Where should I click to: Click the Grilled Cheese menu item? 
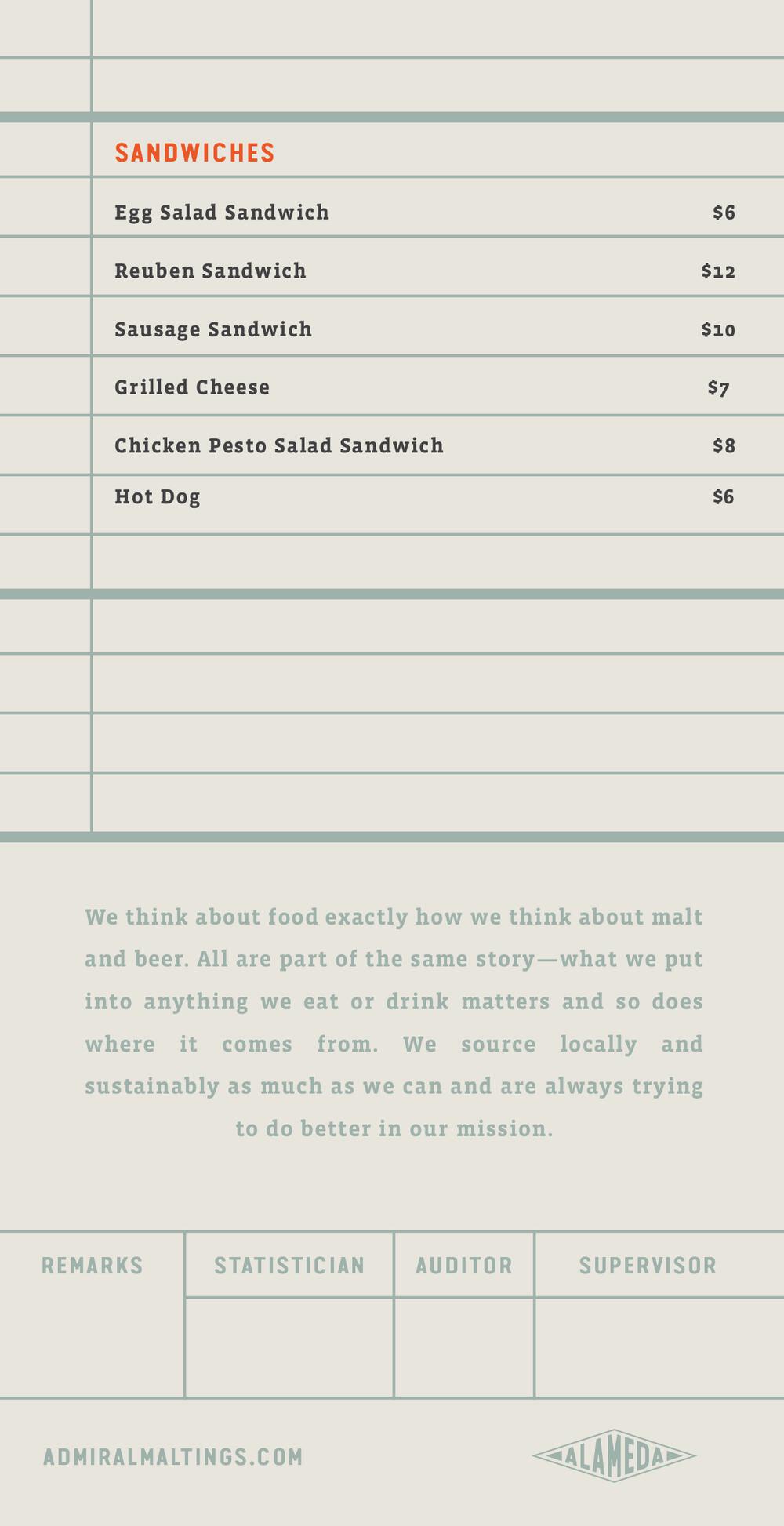(192, 387)
